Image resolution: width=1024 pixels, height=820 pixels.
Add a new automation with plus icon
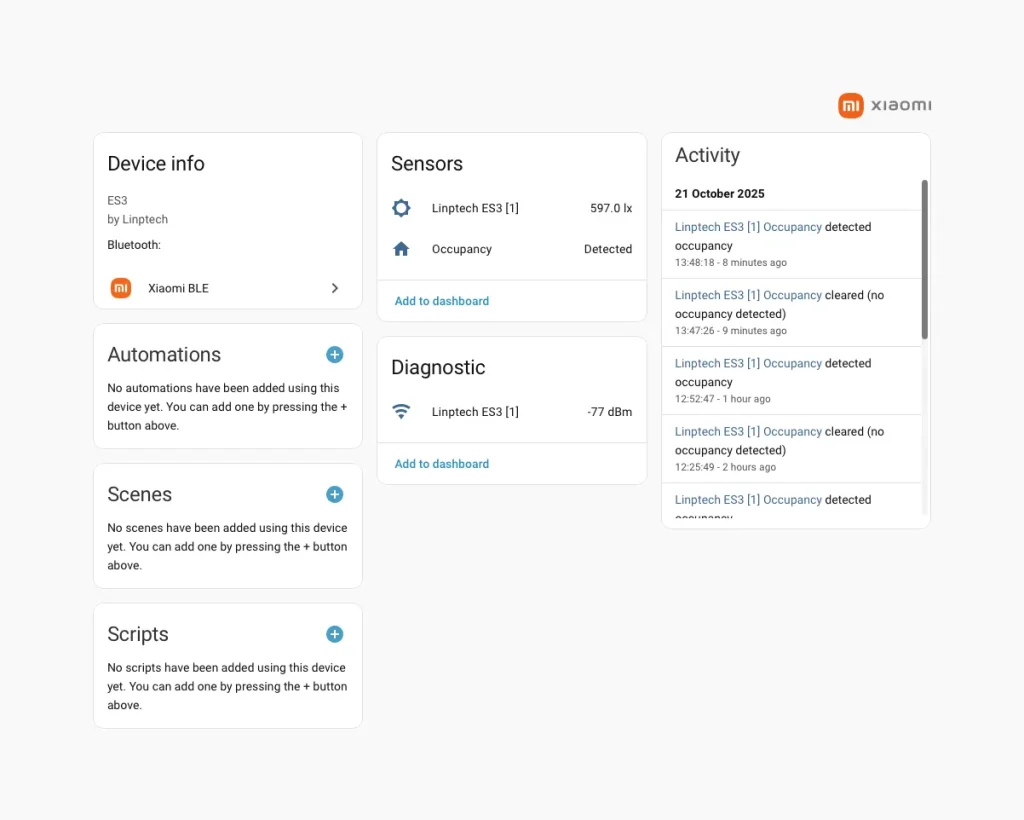[x=334, y=354]
